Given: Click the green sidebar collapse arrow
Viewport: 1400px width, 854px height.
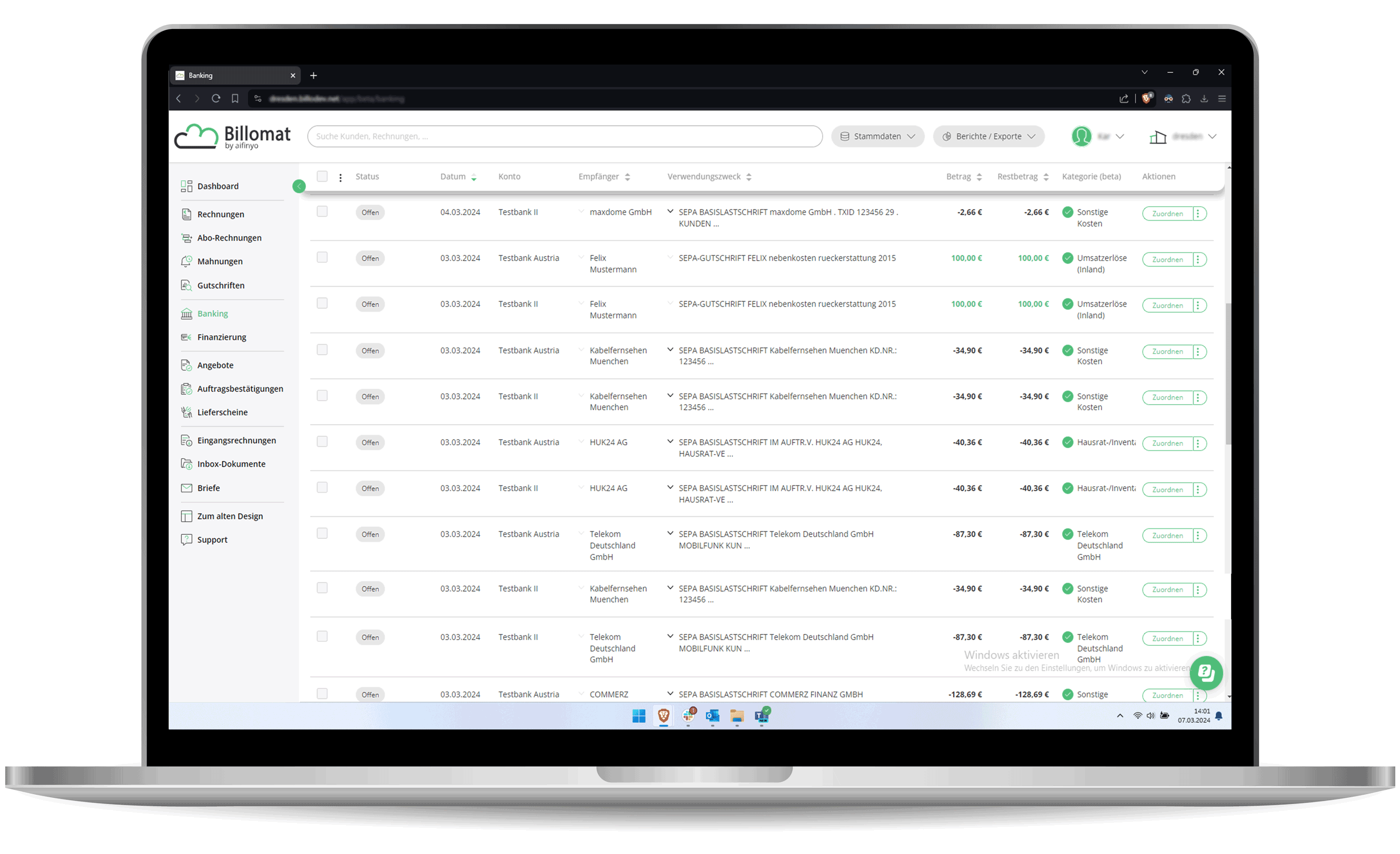Looking at the screenshot, I should click(x=299, y=186).
